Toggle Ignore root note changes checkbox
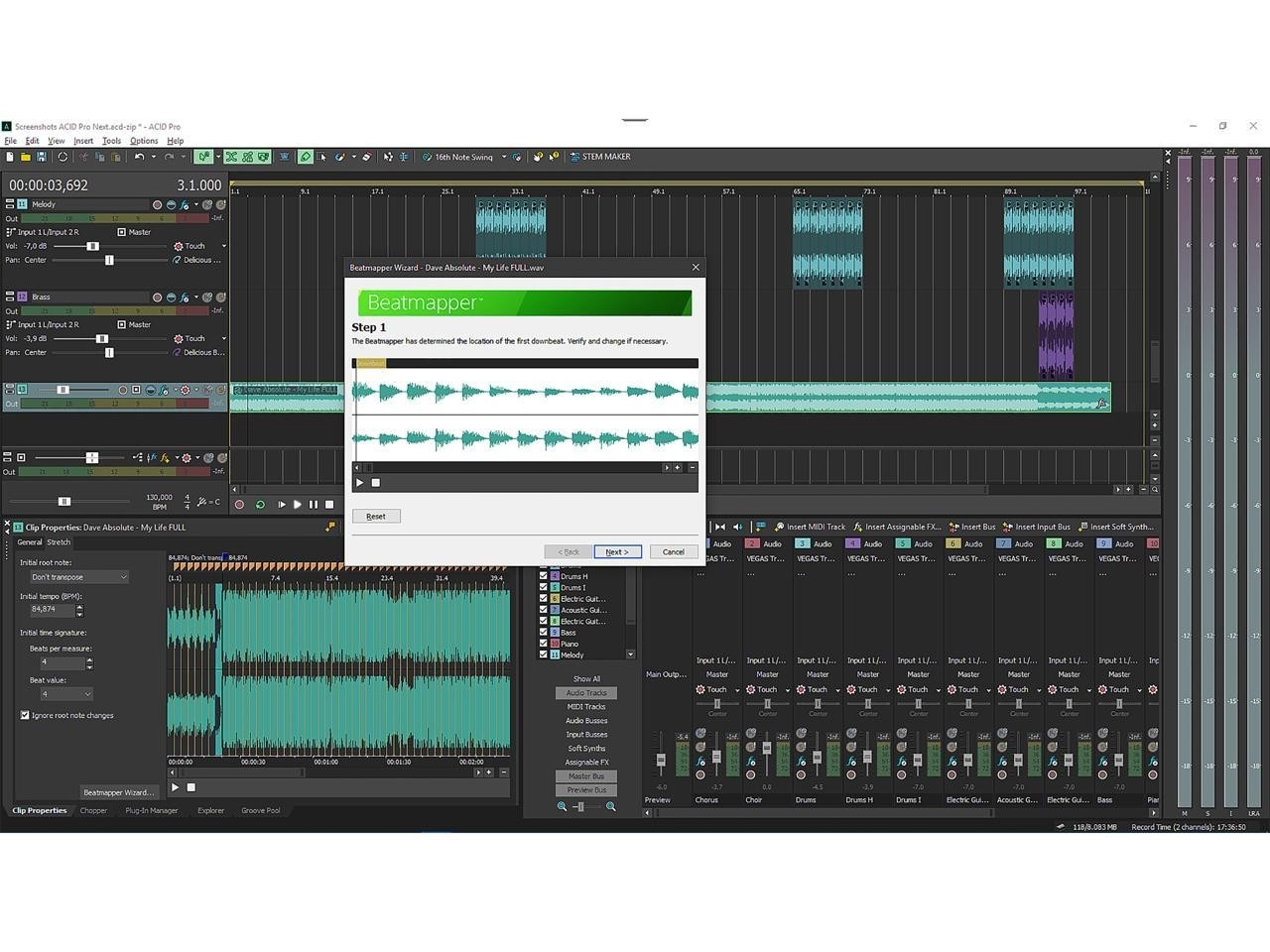The image size is (1270, 952). pos(25,715)
